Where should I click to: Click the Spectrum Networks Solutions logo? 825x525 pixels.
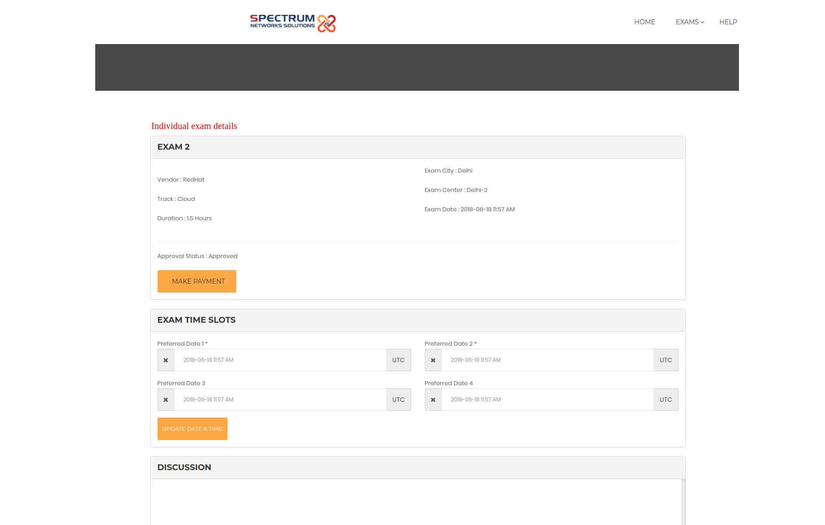[293, 23]
